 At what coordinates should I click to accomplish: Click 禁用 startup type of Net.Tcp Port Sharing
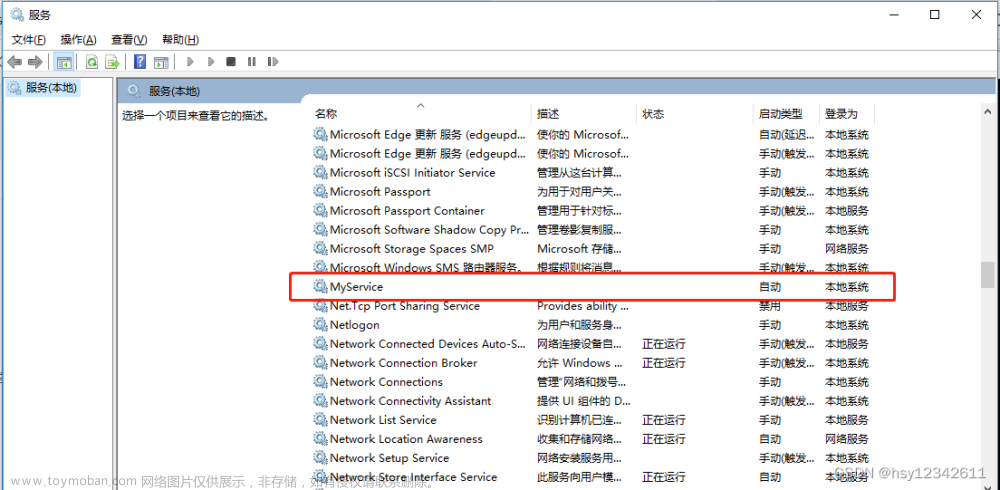(770, 306)
